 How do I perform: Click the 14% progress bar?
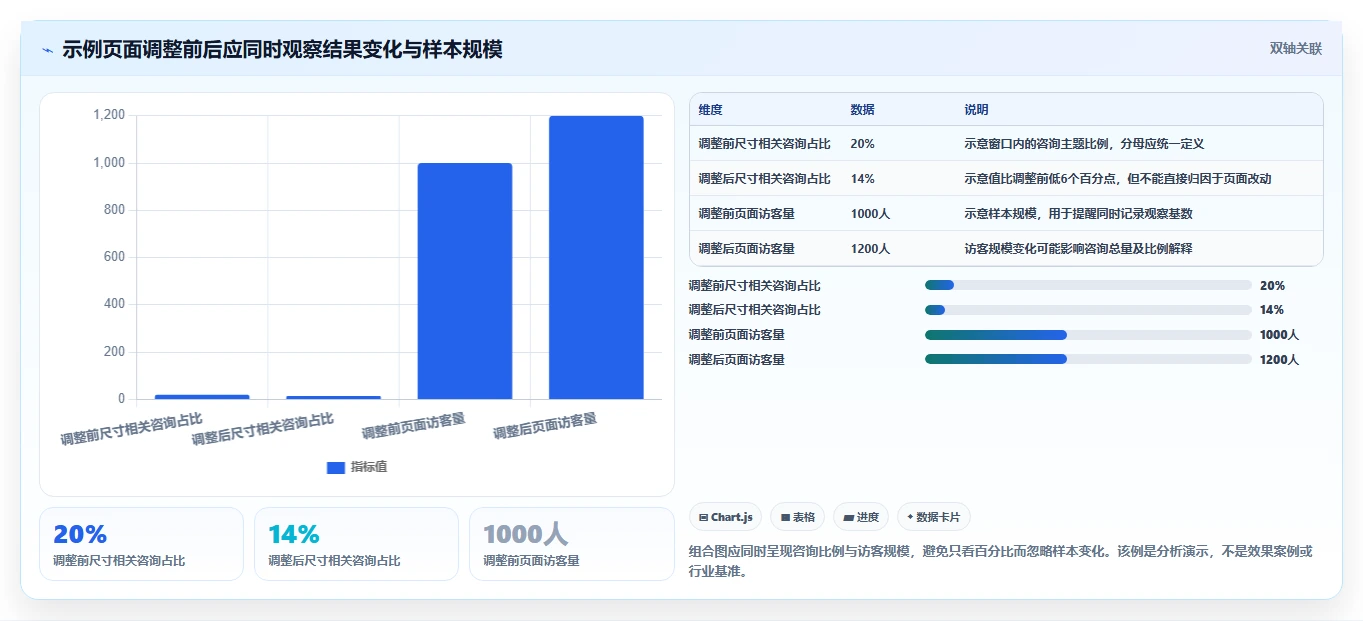click(x=1088, y=310)
